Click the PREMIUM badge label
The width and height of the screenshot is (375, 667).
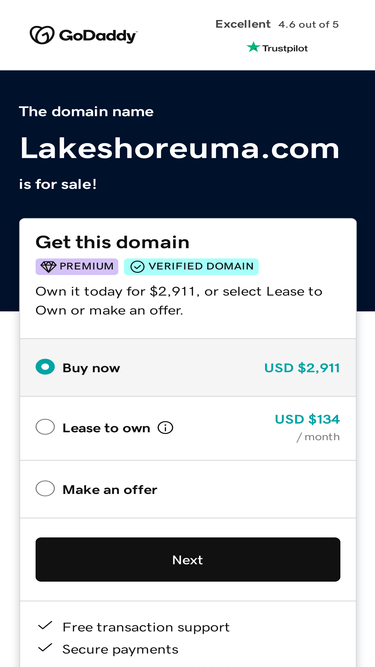coord(77,267)
